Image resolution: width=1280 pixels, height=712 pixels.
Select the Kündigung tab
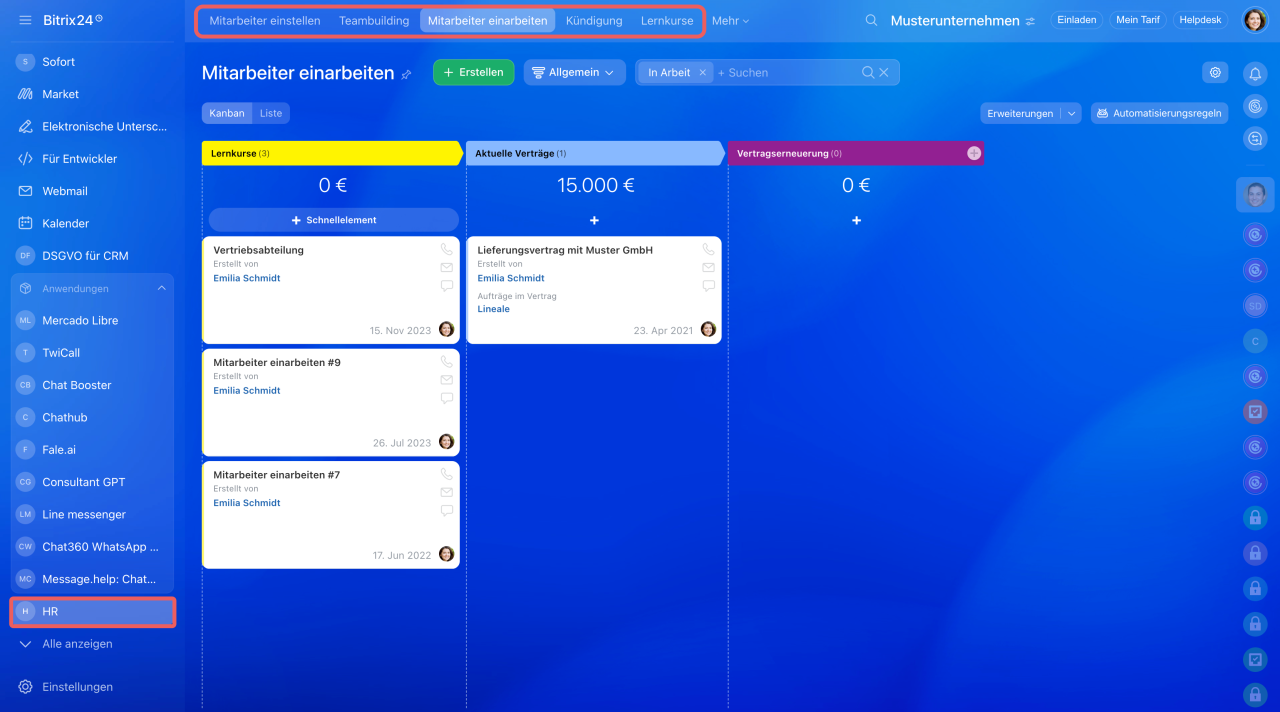pyautogui.click(x=594, y=21)
